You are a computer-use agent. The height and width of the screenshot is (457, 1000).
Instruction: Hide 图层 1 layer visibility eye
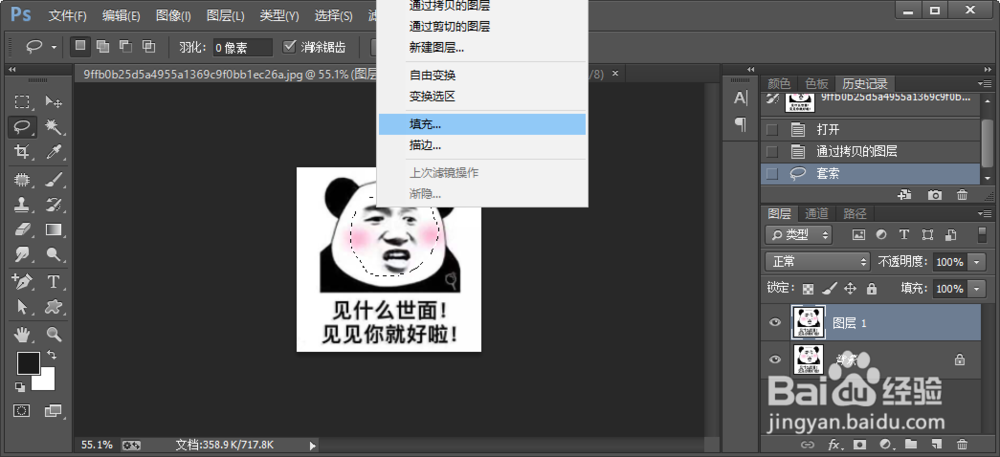[x=775, y=323]
